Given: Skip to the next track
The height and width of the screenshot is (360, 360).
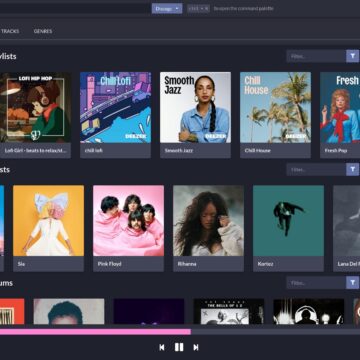Looking at the screenshot, I should (196, 347).
